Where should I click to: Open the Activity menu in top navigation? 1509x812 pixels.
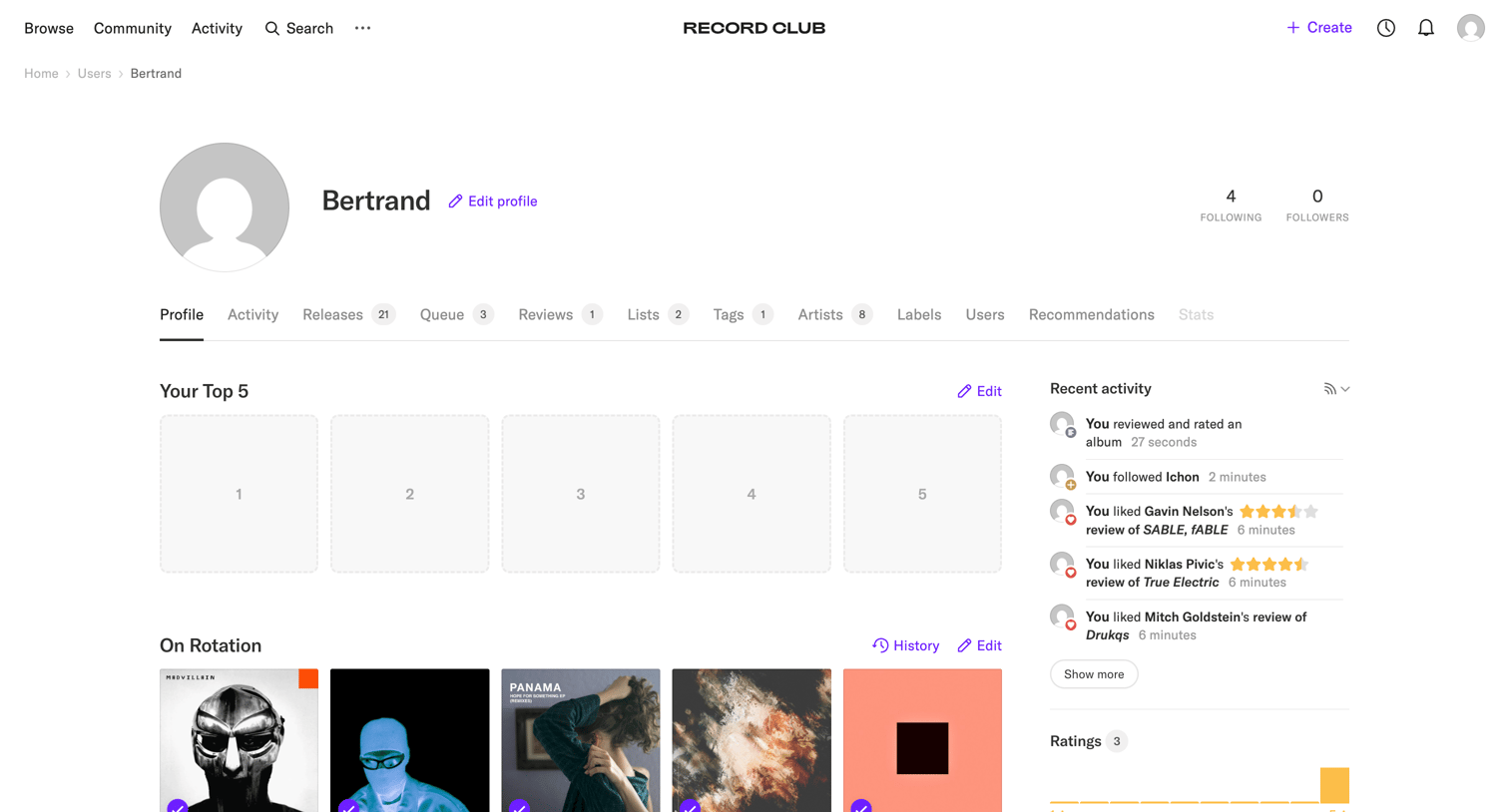point(217,28)
